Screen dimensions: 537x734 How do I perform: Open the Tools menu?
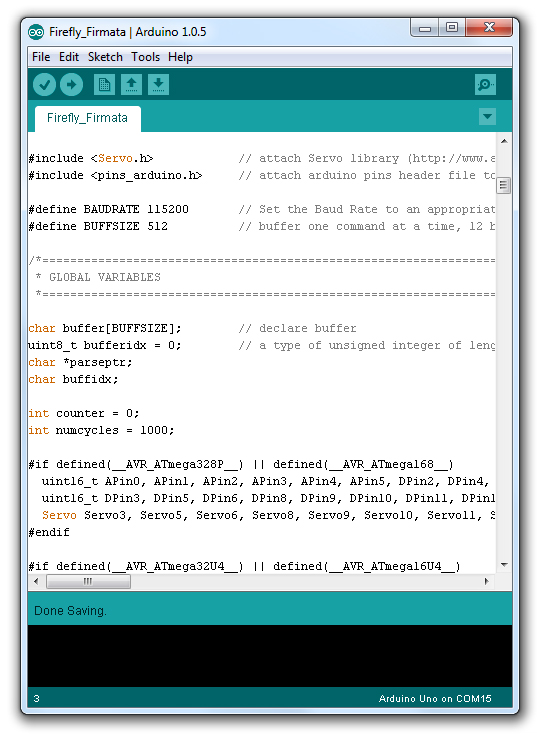145,57
